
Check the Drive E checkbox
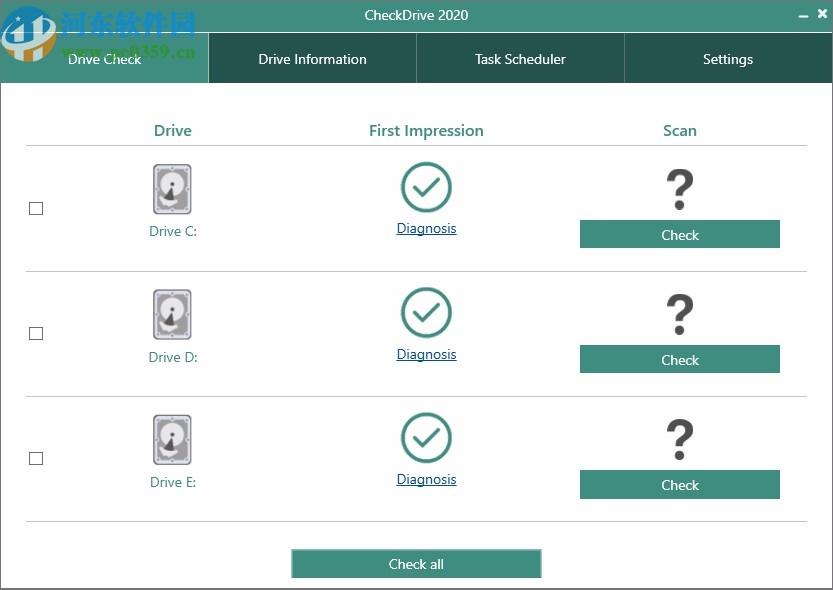tap(36, 458)
